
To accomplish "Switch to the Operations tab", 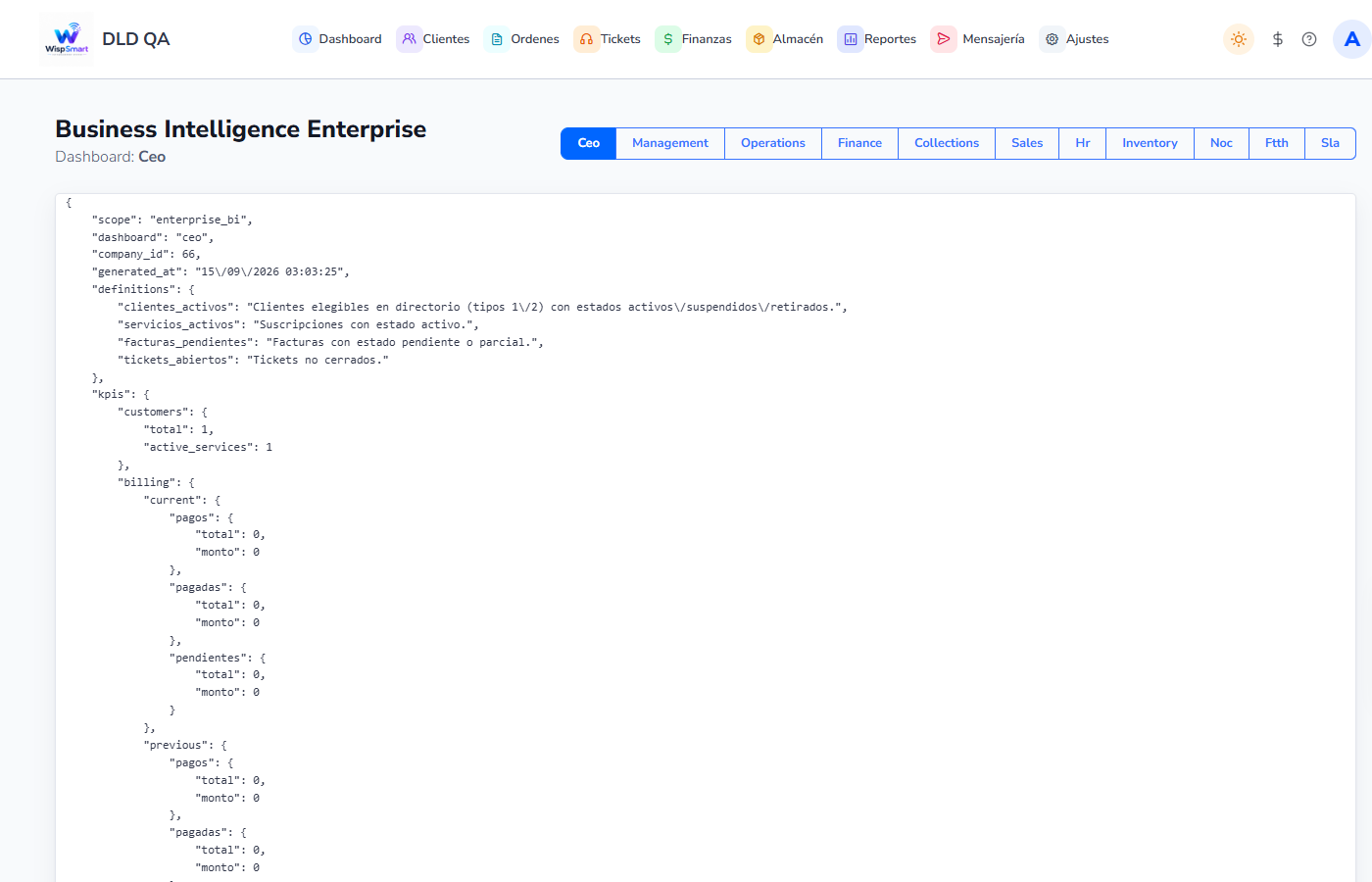I will 773,143.
